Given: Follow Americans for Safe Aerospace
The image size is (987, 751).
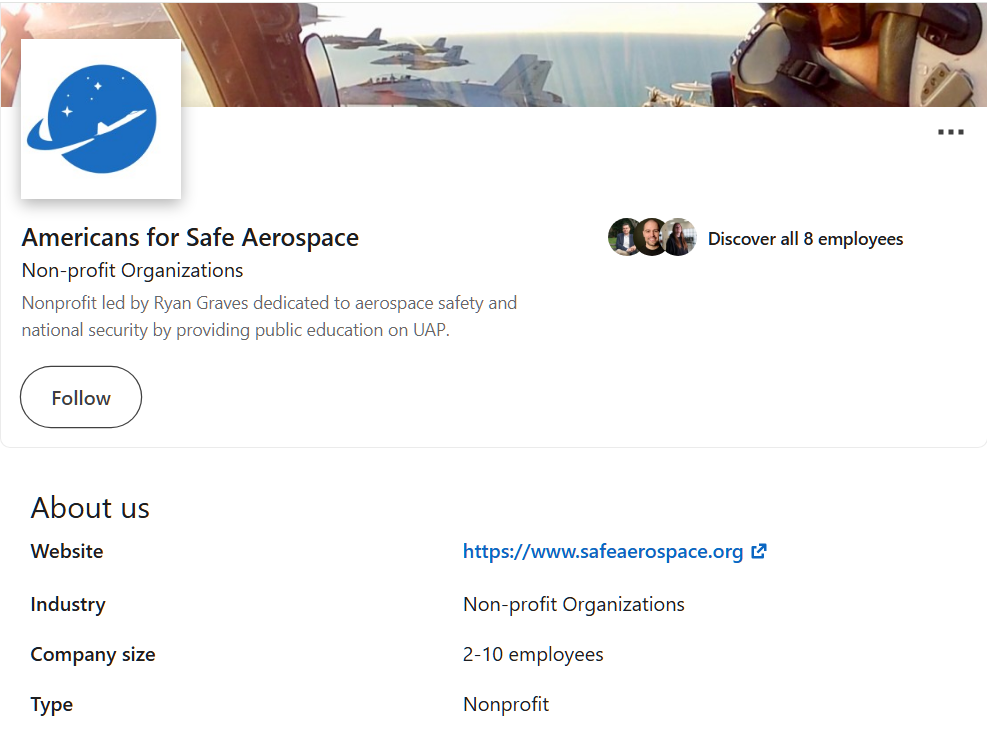Looking at the screenshot, I should click(81, 397).
